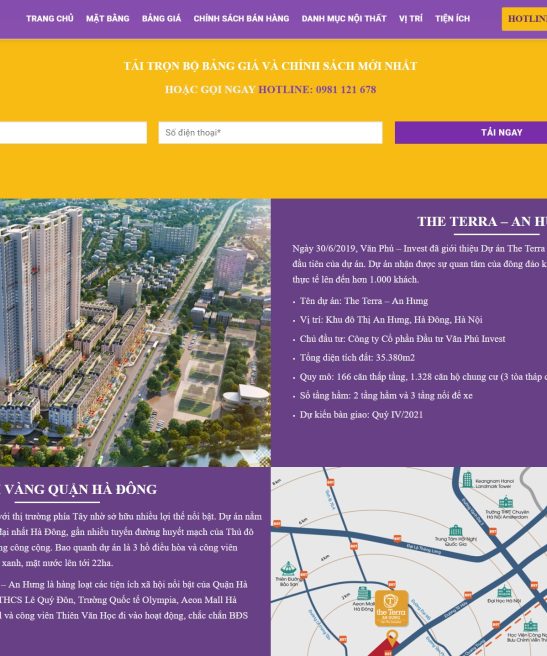This screenshot has height=656, width=547.
Task: Open the TRANG CHỦ menu item
Action: [49, 18]
